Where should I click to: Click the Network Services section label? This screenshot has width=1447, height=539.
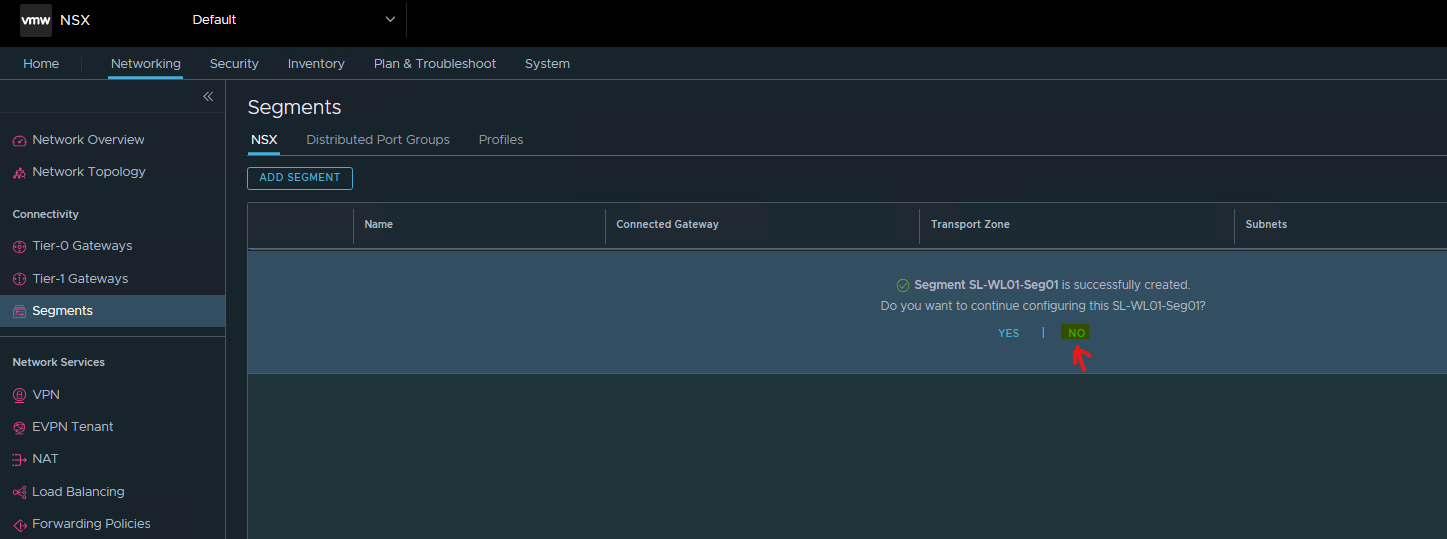(x=58, y=362)
